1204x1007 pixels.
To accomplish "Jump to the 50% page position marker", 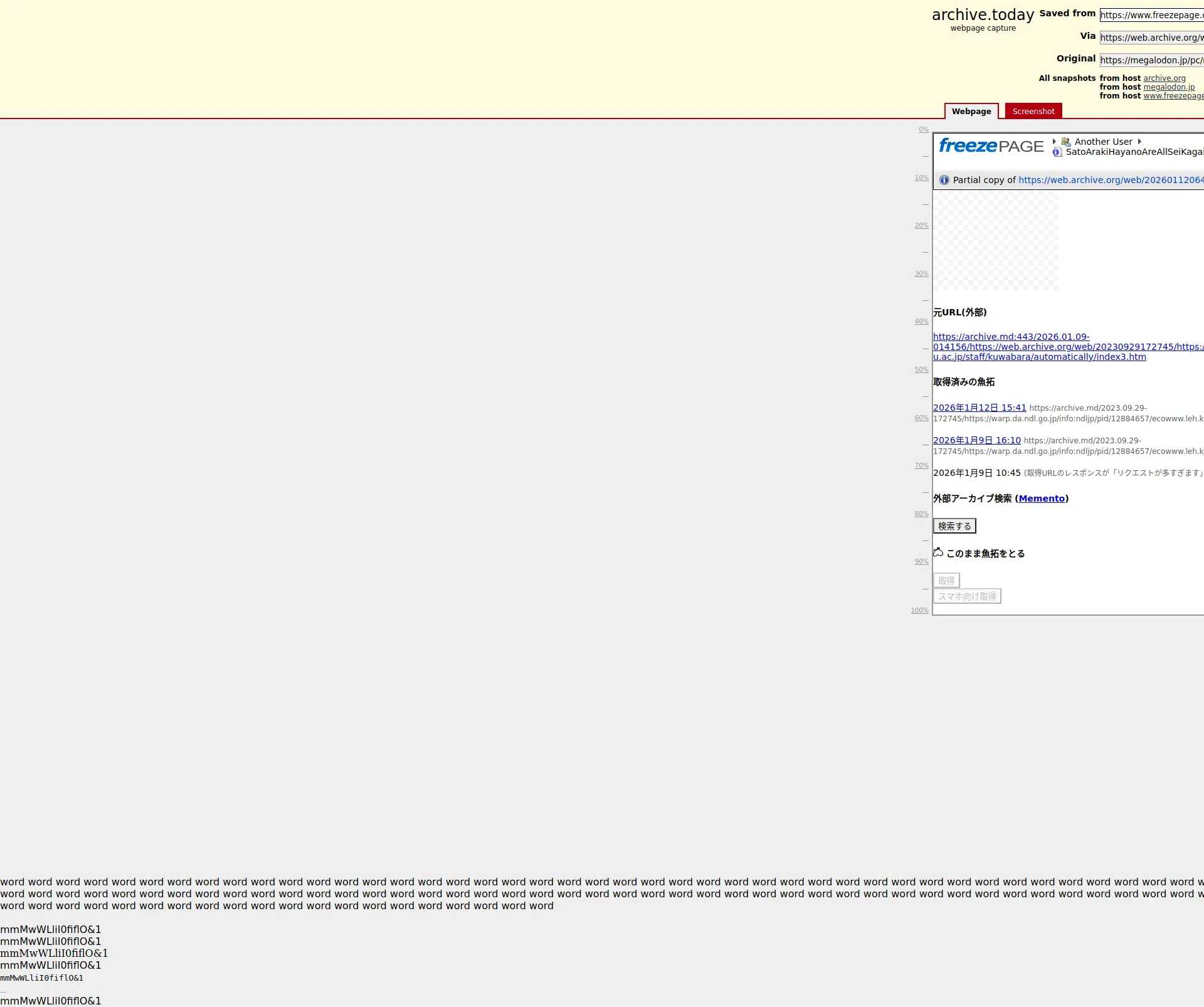I will tap(921, 370).
